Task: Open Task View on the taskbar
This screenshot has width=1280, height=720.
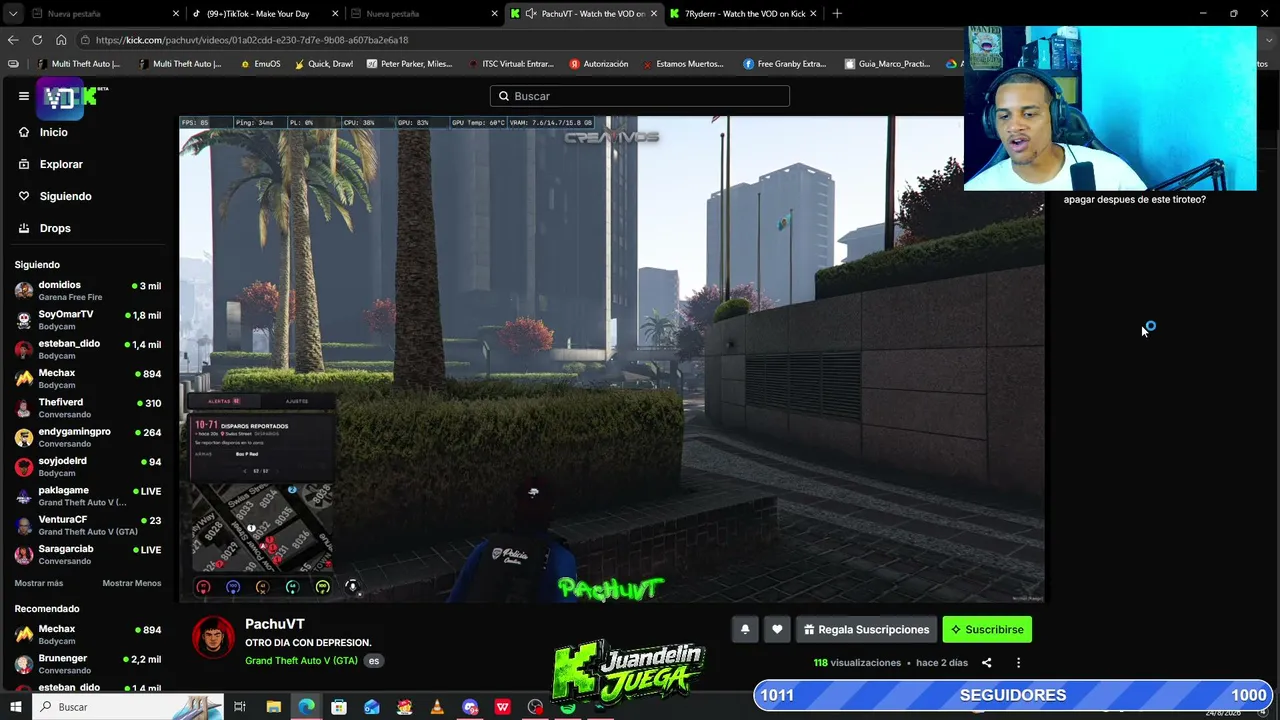Action: click(240, 707)
